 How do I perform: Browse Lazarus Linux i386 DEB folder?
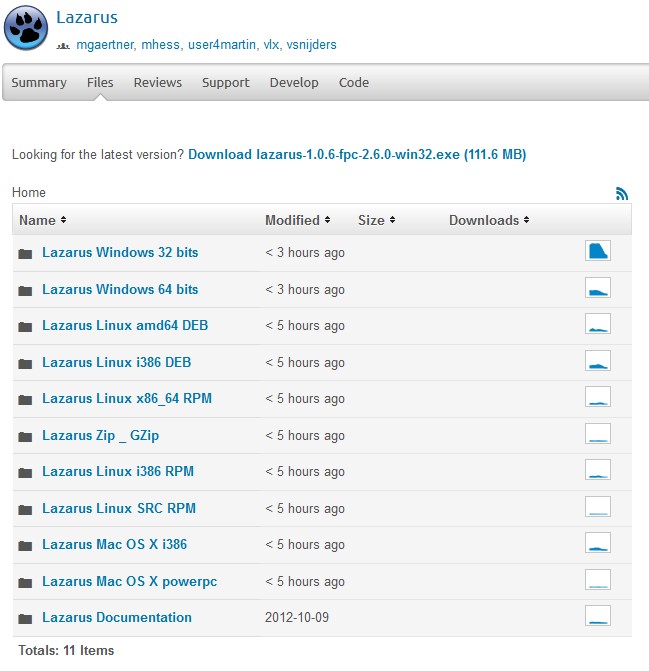116,362
